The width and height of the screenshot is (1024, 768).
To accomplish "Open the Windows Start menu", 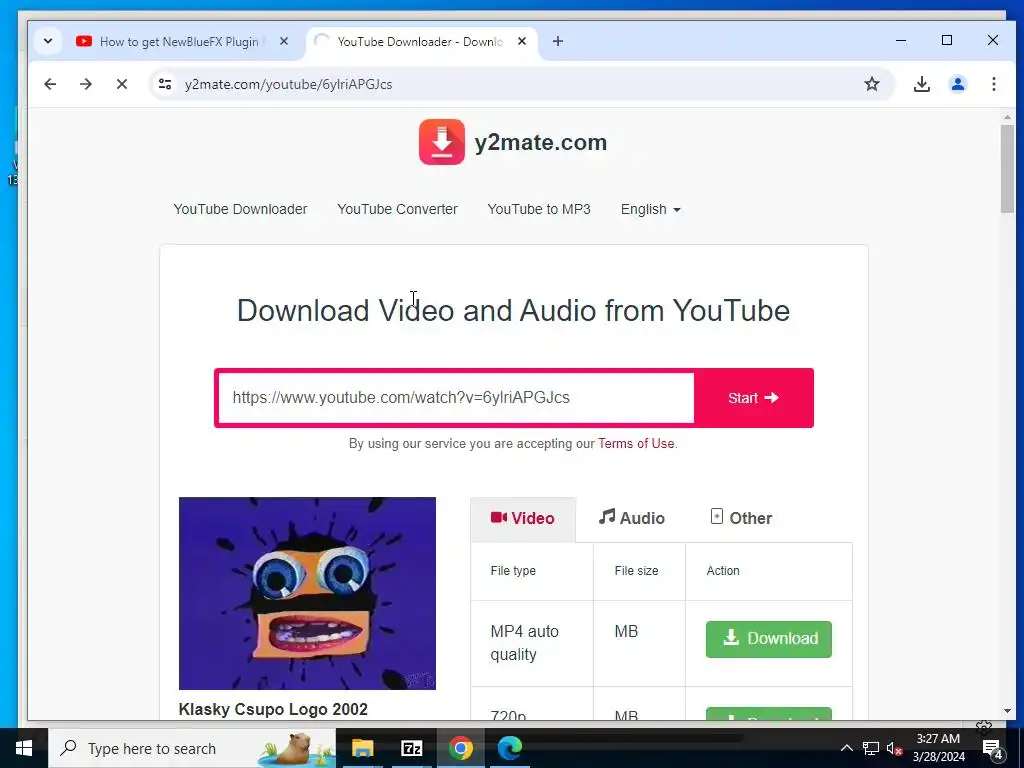I will (24, 748).
